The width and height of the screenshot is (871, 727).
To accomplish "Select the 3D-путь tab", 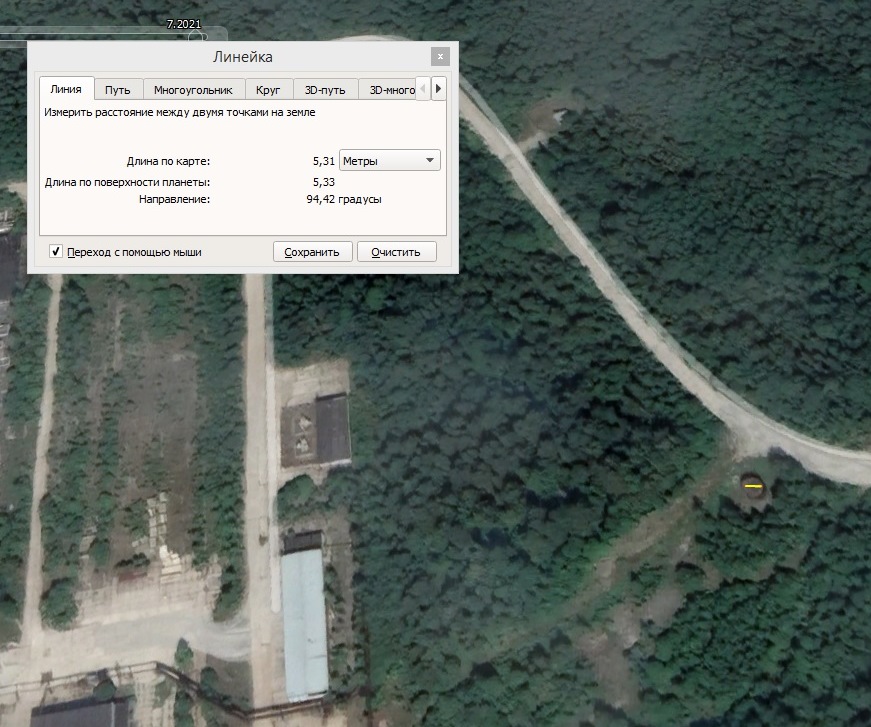I will click(x=325, y=90).
